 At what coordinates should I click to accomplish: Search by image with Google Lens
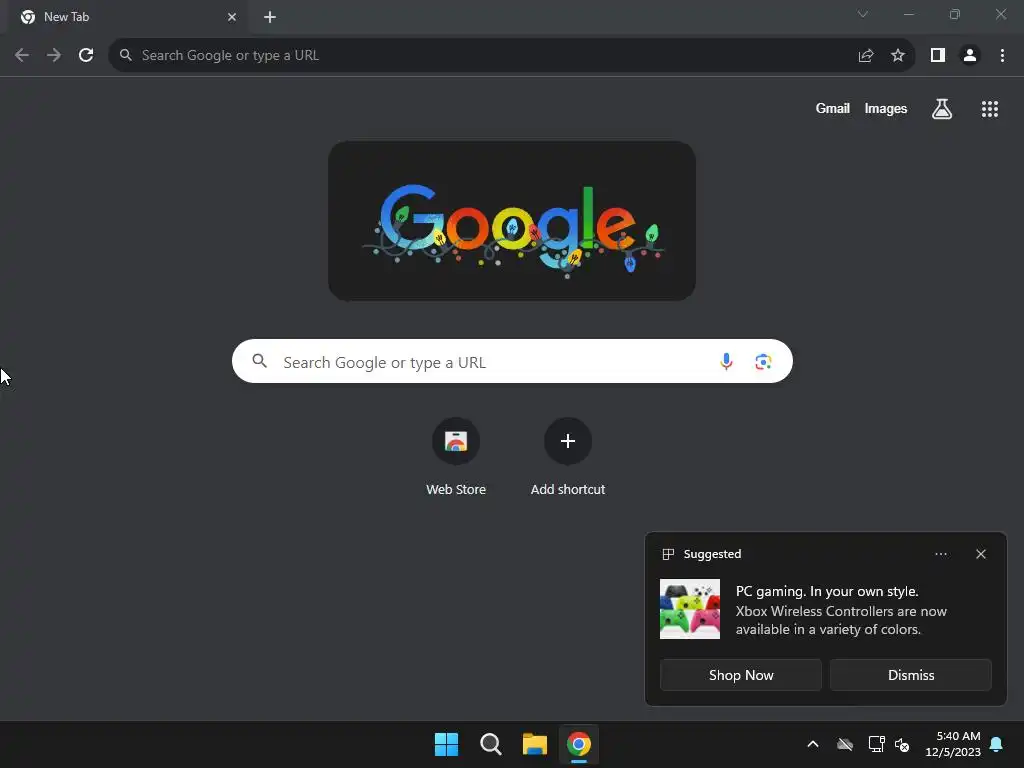763,361
